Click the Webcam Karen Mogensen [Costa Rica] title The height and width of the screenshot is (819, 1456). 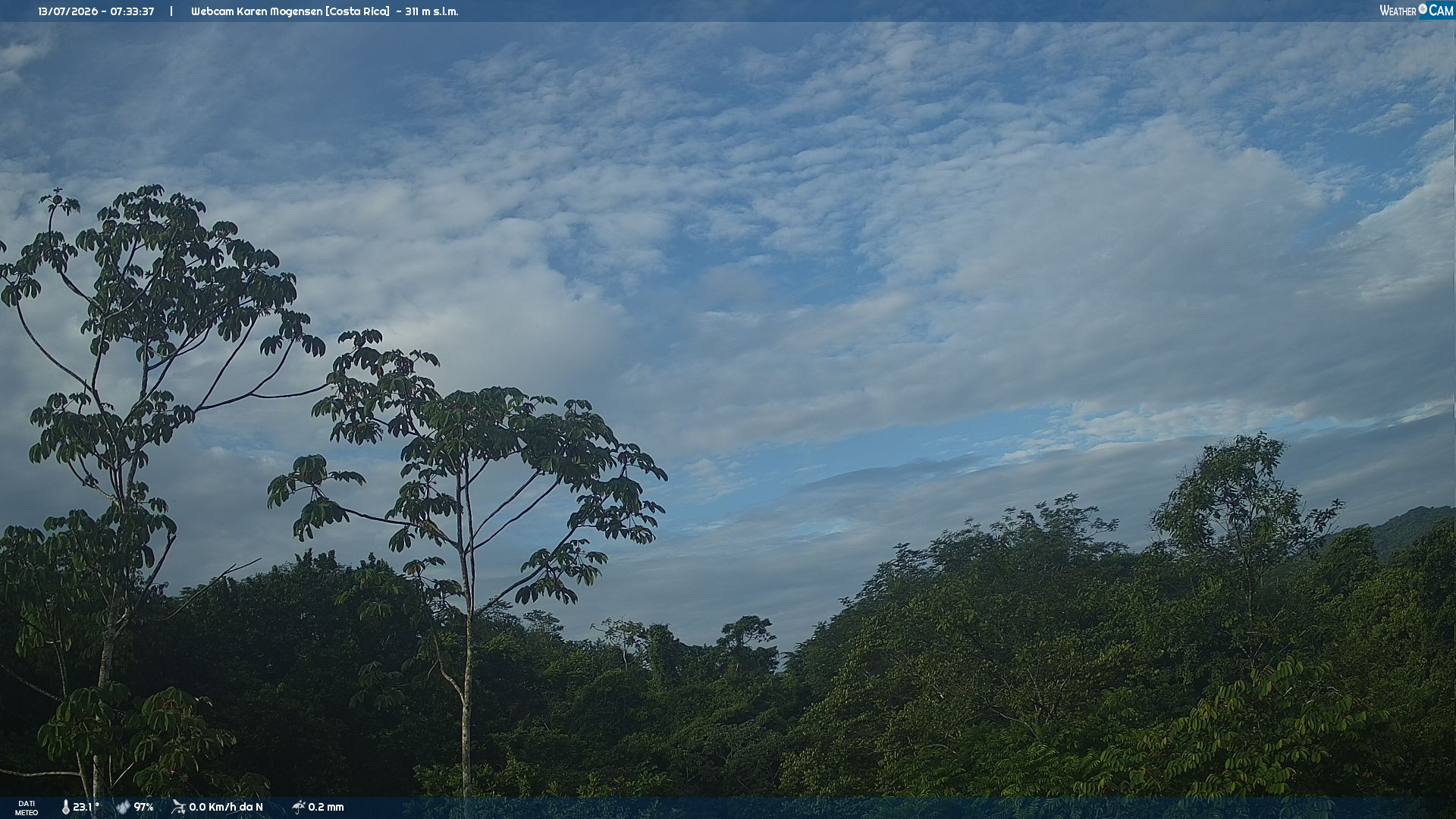tap(290, 11)
